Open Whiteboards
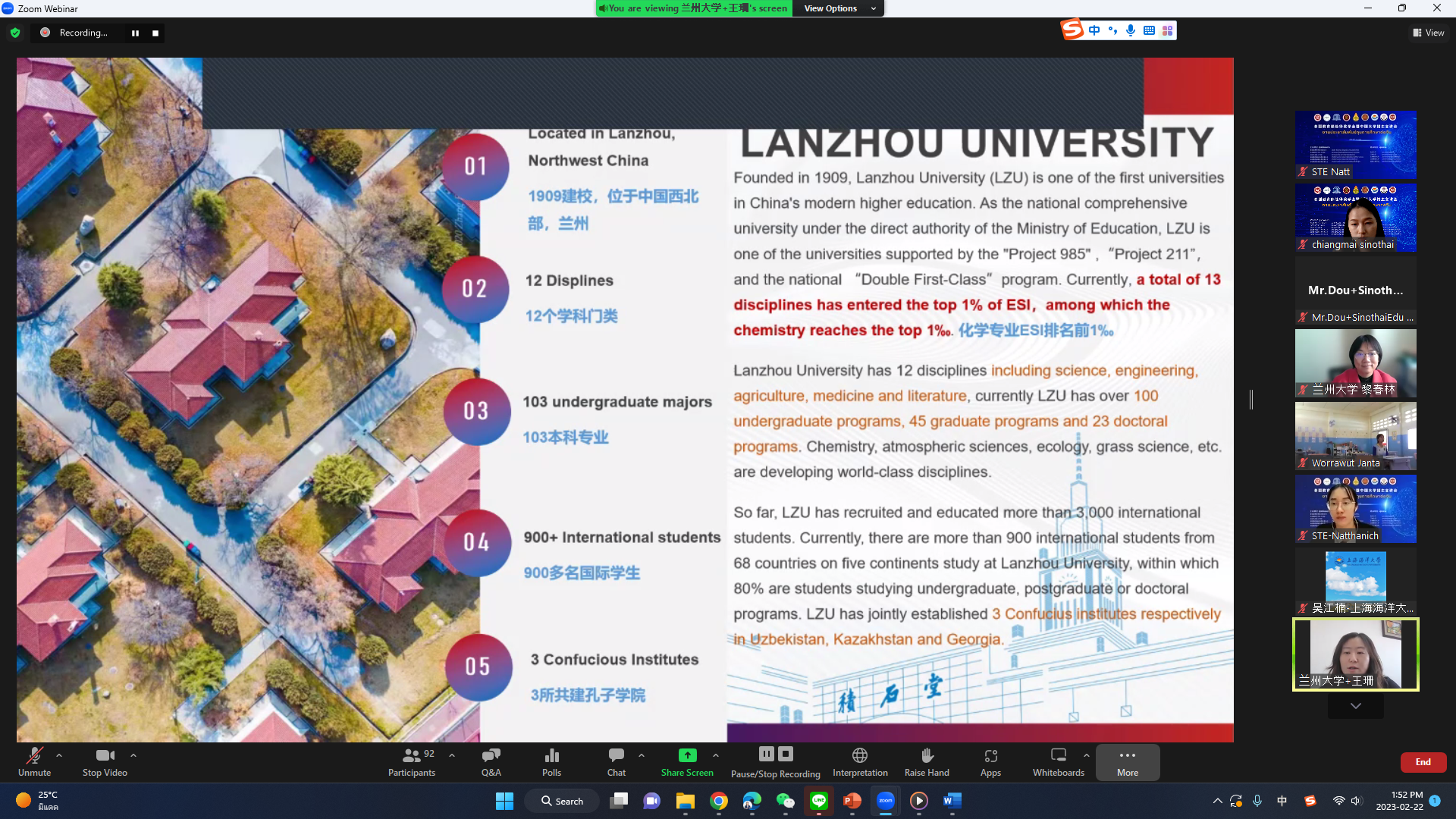This screenshot has height=819, width=1456. pyautogui.click(x=1059, y=761)
